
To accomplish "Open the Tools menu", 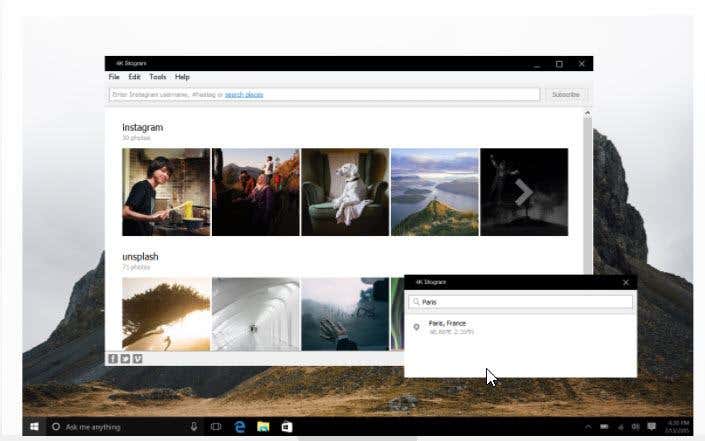I will (158, 77).
